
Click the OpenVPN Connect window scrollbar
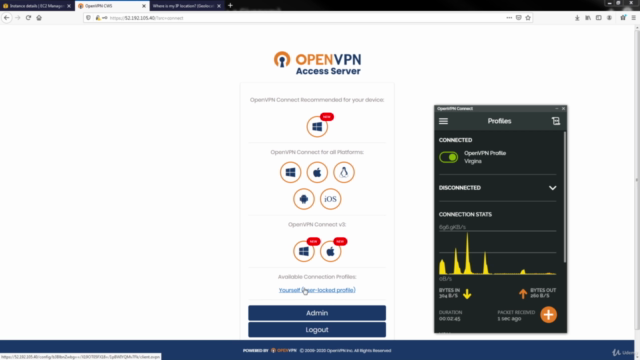(565, 197)
